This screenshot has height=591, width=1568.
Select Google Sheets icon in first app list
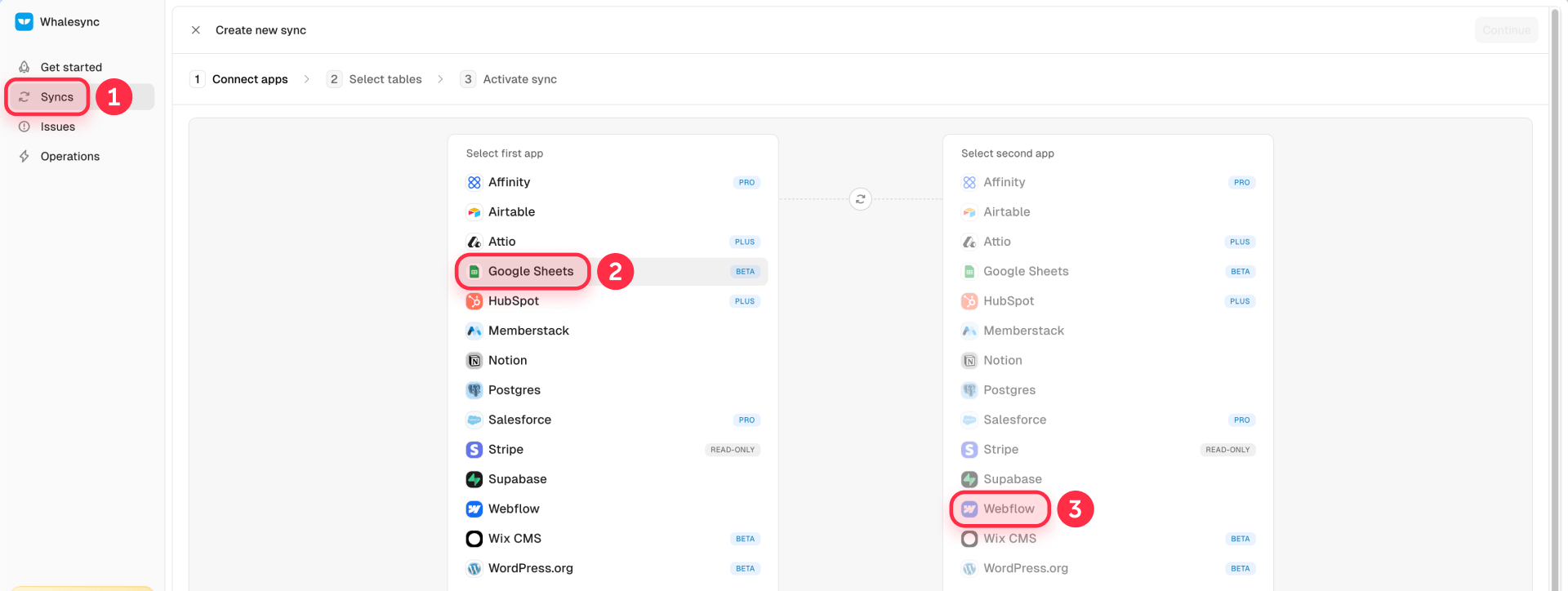(474, 271)
